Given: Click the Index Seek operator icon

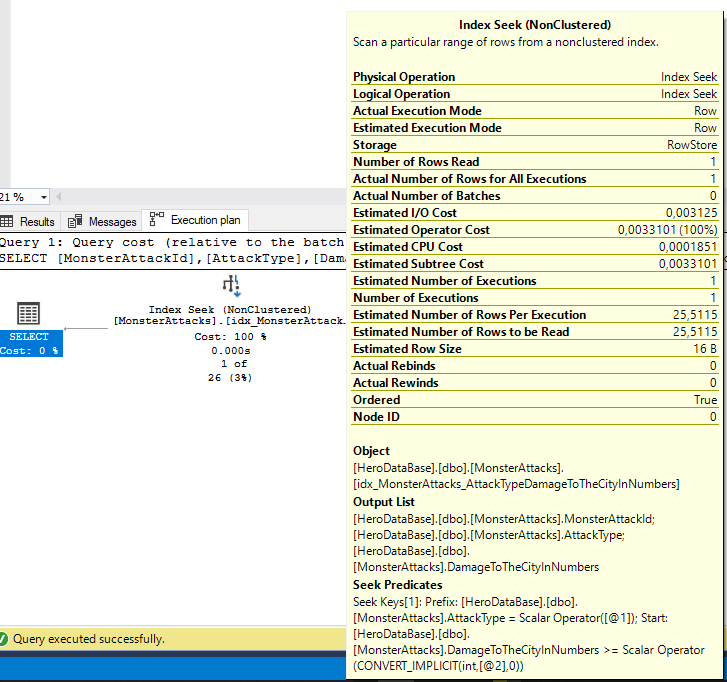Looking at the screenshot, I should (231, 286).
